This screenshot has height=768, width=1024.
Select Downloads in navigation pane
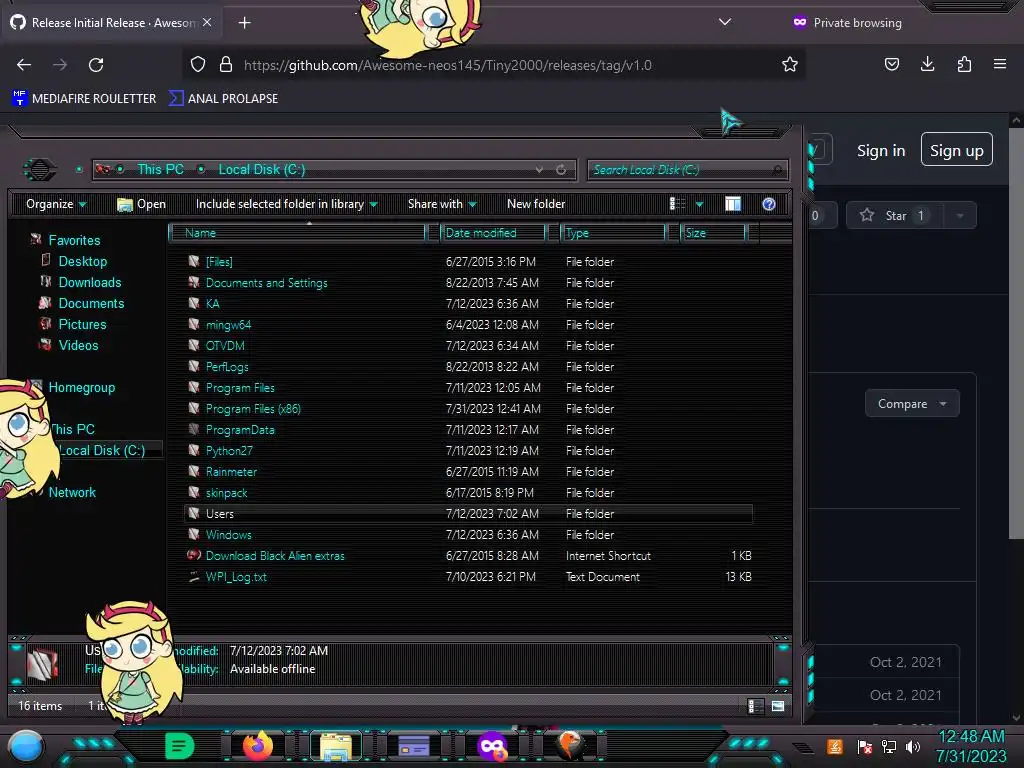(x=89, y=282)
